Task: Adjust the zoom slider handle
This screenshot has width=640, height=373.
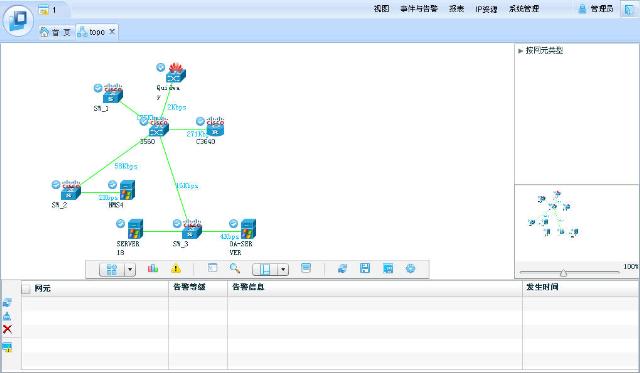Action: coord(563,273)
